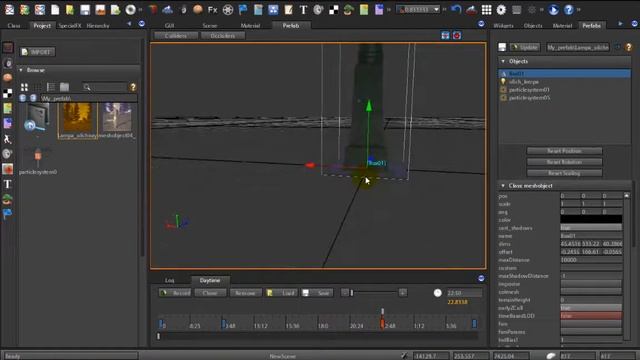Click the blue play button in toolbar
This screenshot has height=360, width=640.
tap(553, 9)
